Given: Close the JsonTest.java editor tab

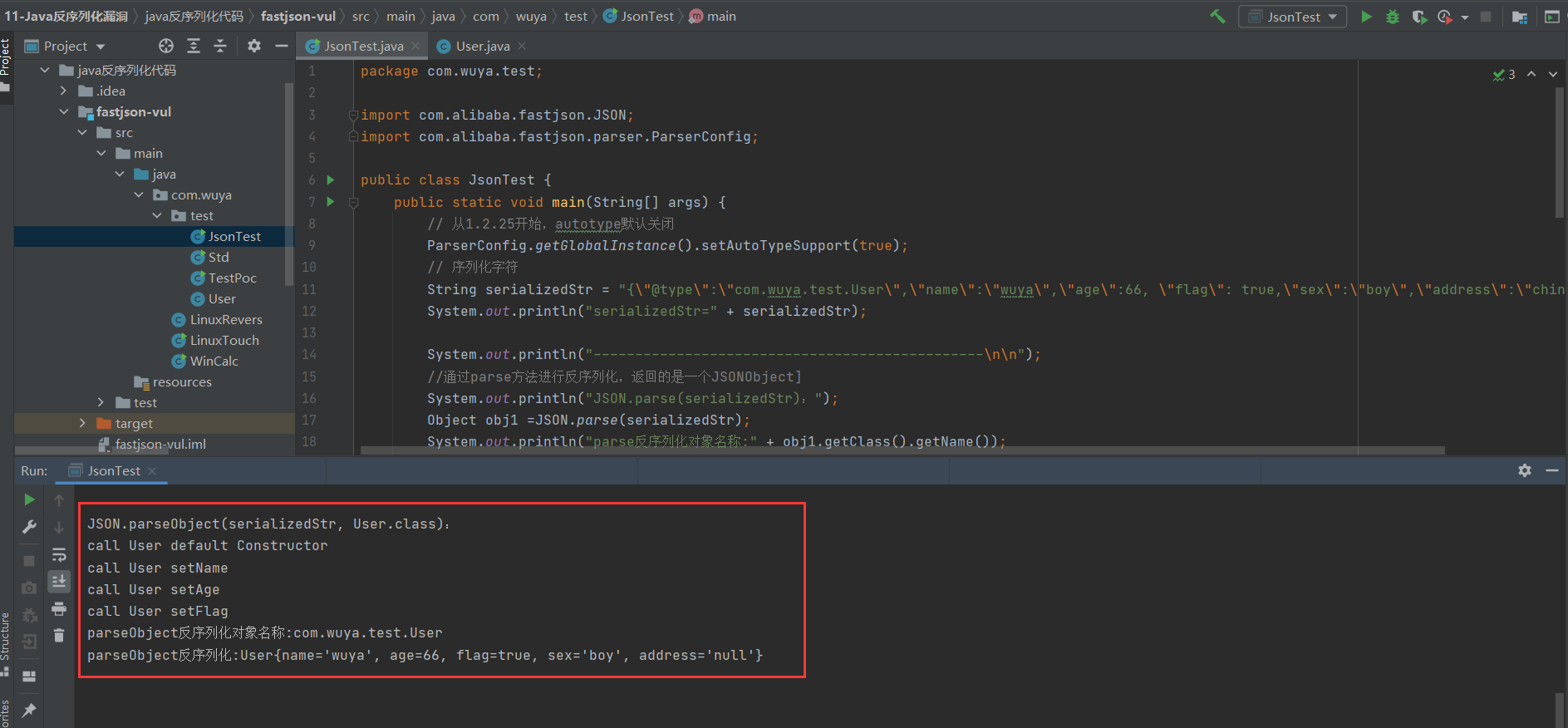Looking at the screenshot, I should pos(415,46).
